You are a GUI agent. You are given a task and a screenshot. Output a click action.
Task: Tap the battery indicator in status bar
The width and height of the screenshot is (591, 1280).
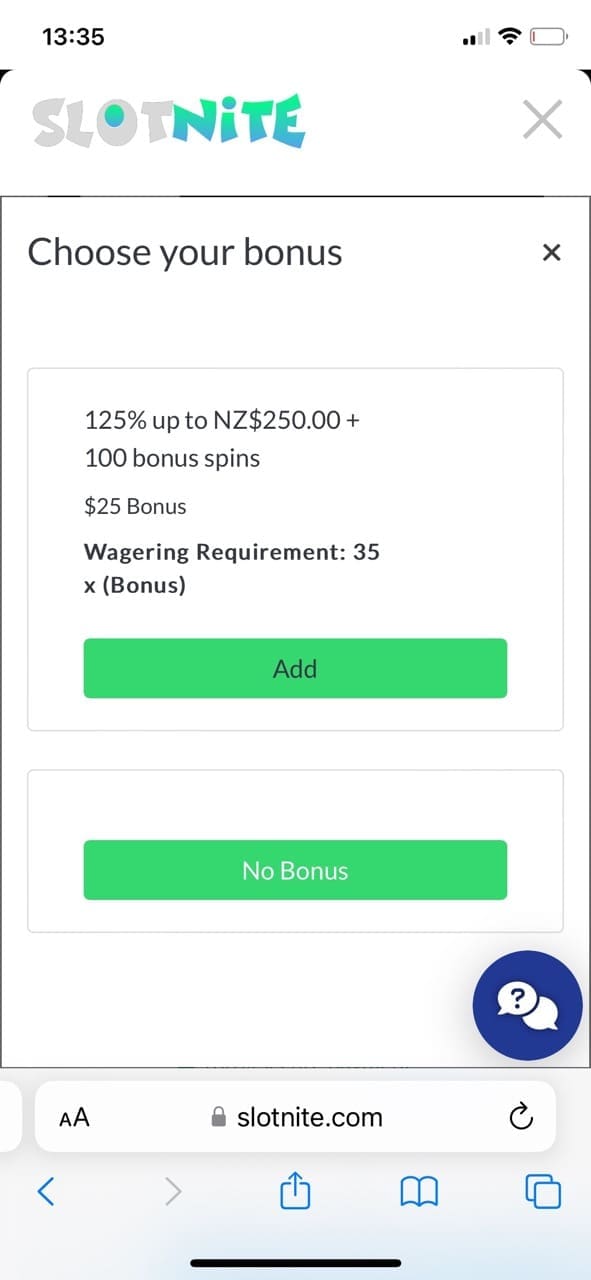pos(549,38)
